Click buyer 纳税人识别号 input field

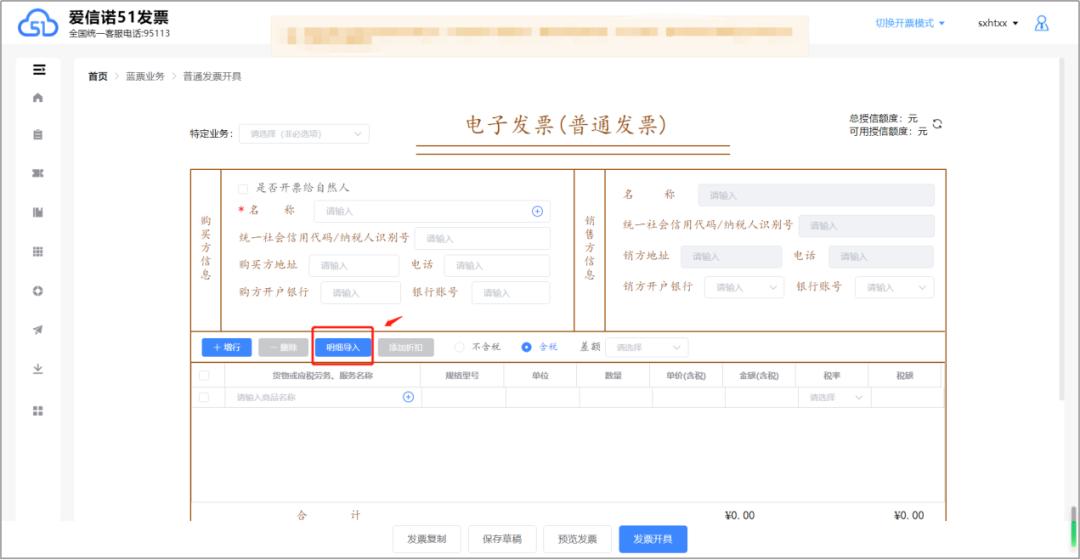coord(482,238)
